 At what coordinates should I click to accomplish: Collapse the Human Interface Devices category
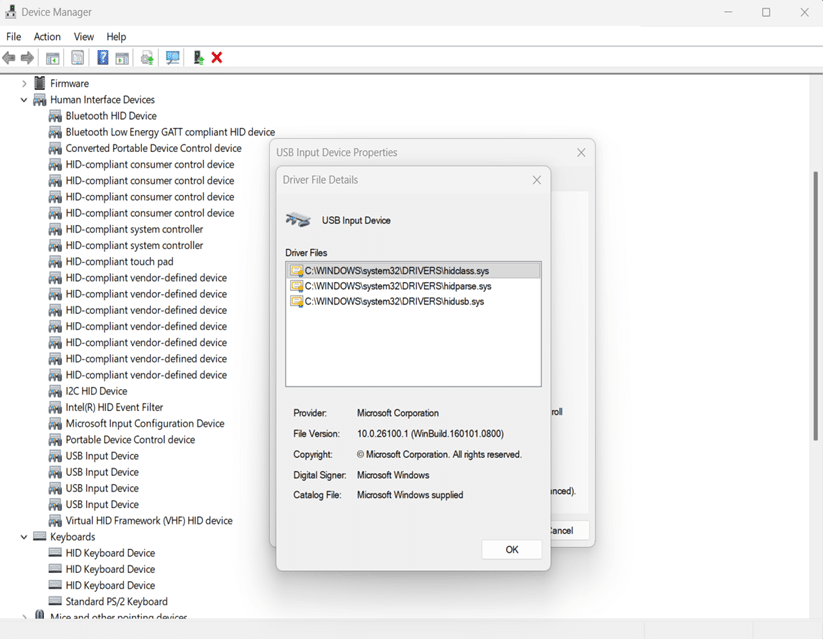[x=24, y=100]
